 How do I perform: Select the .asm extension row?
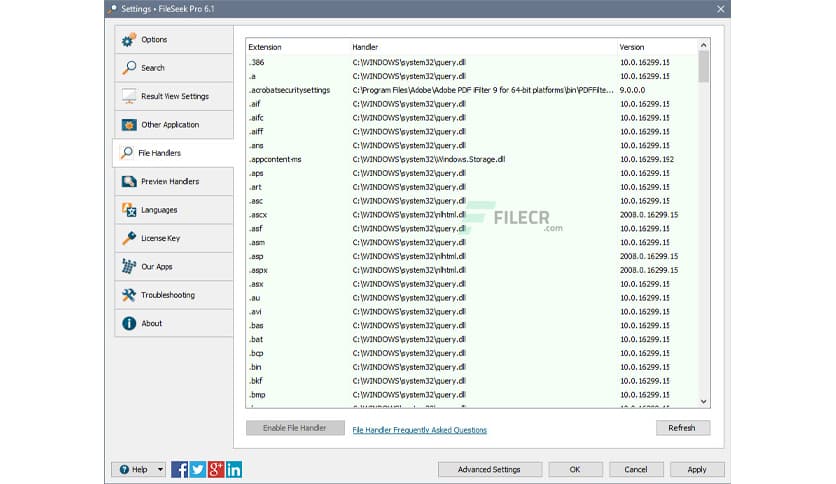tap(472, 243)
